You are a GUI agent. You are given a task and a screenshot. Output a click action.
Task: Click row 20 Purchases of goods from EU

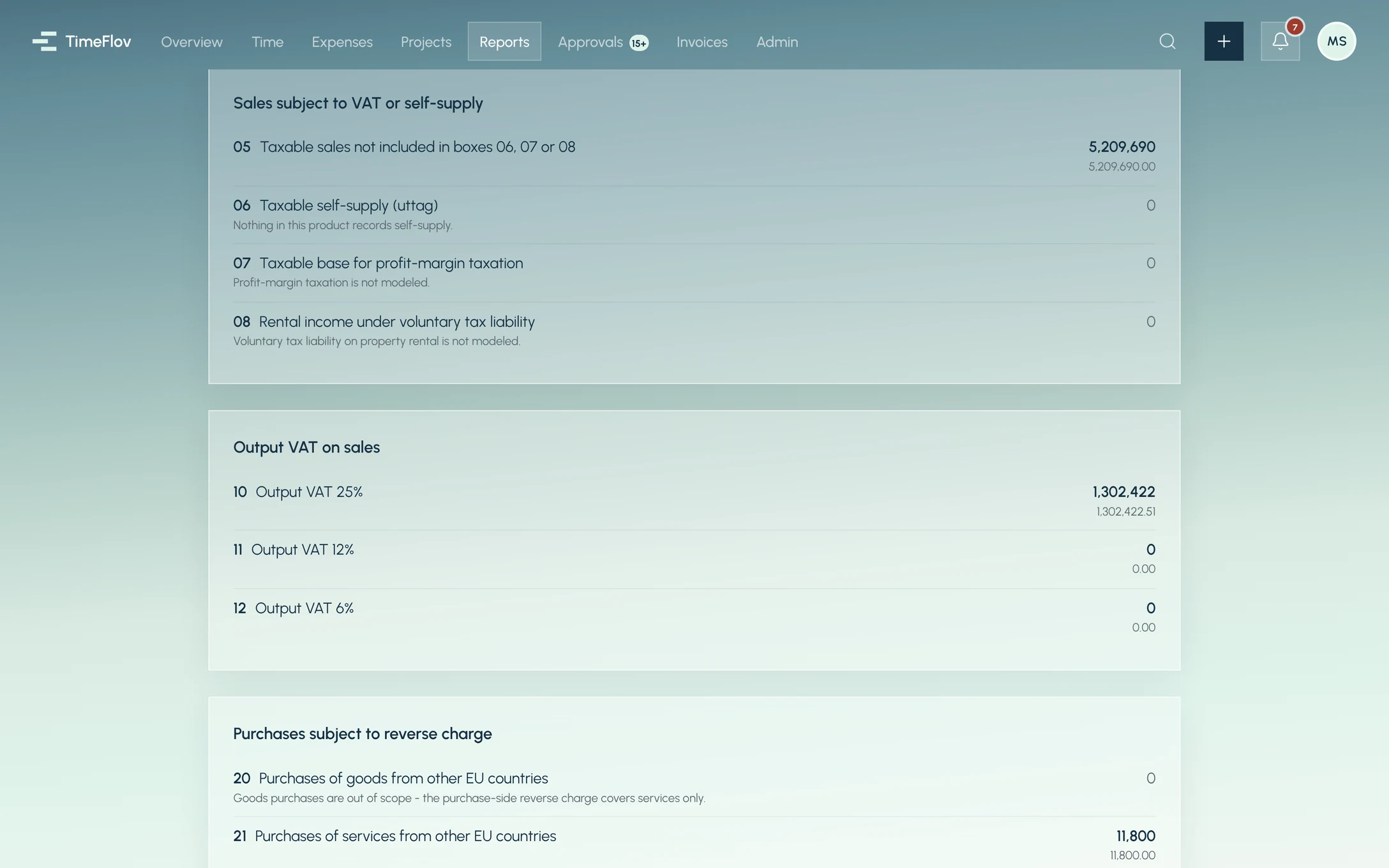694,787
